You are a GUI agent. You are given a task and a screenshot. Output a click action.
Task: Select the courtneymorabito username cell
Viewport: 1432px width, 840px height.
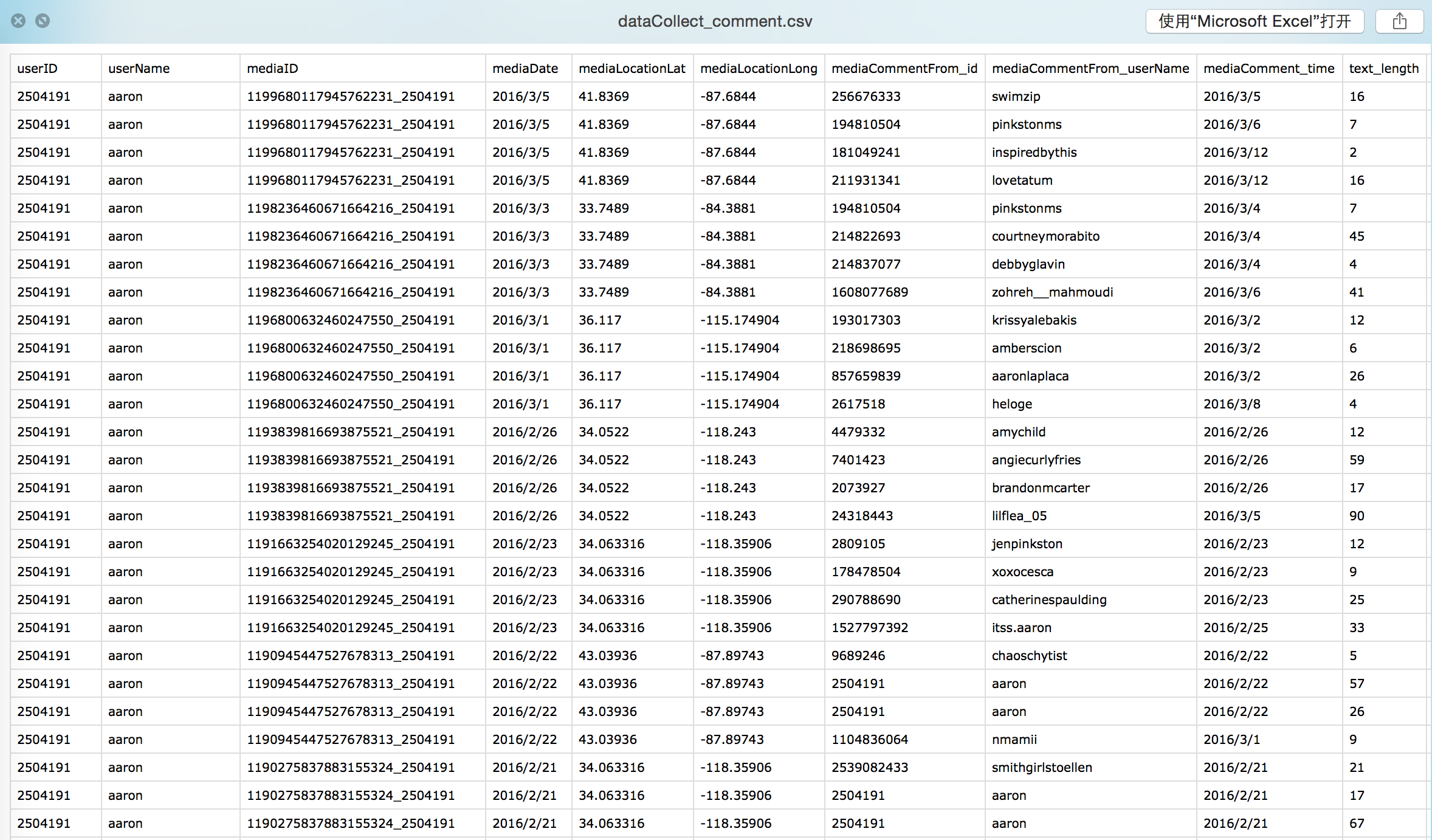(x=1045, y=236)
